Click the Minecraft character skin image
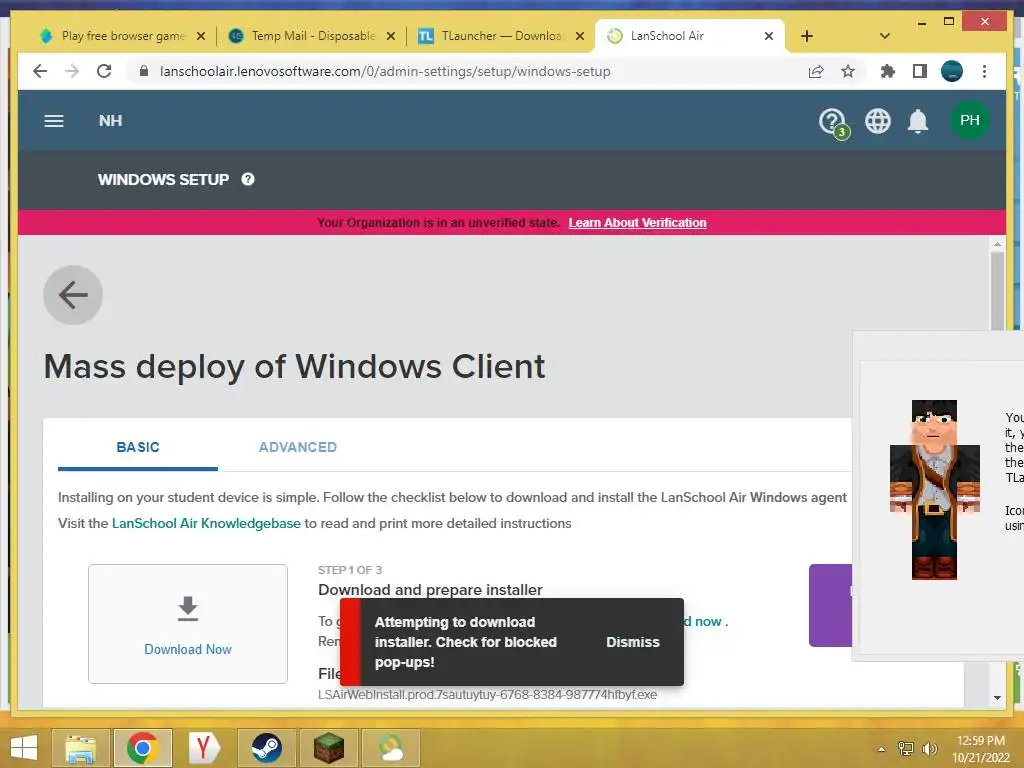Screen dimensions: 1024x768 935,490
